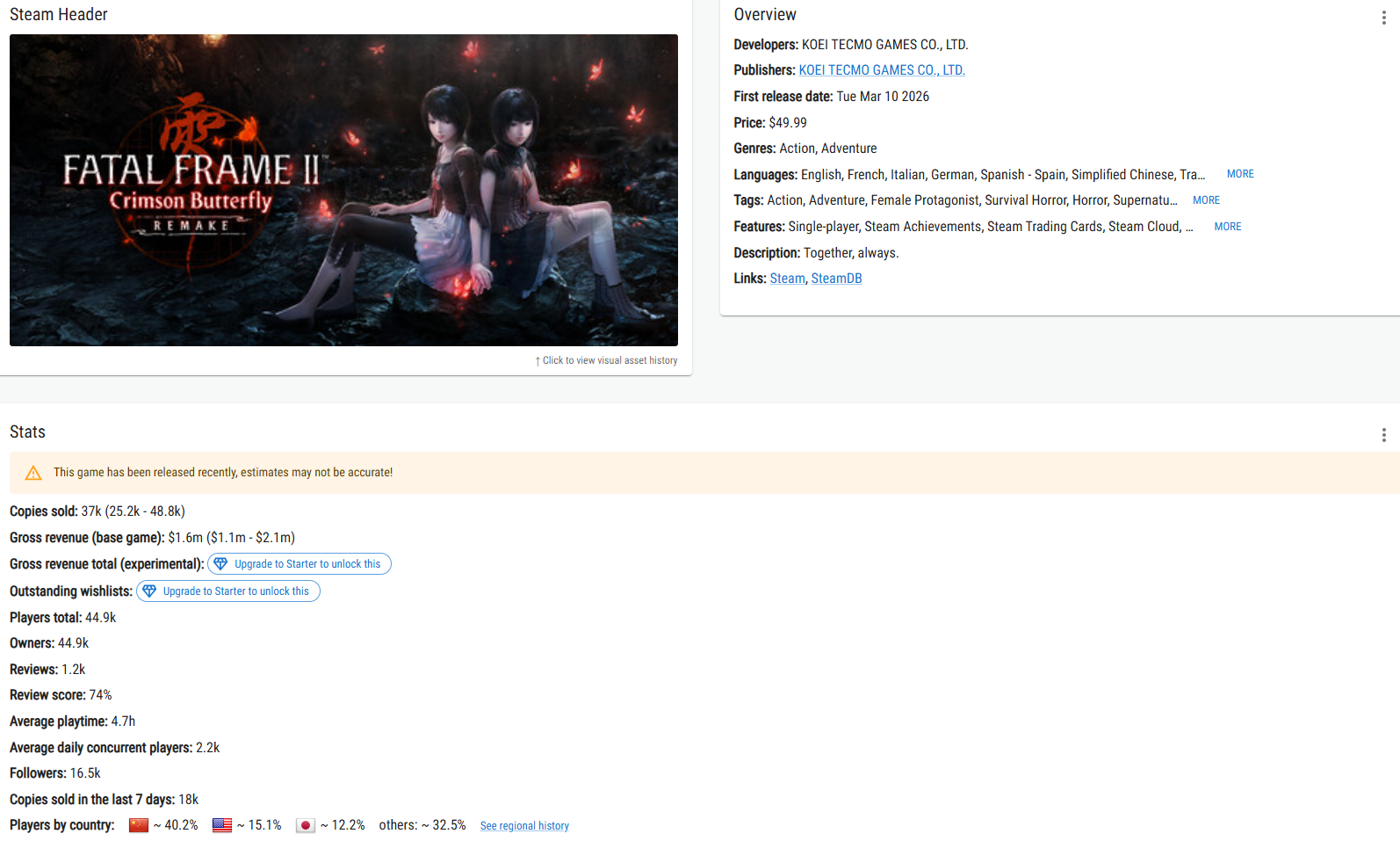Open See regional history link
The image size is (1400, 841).
pos(524,826)
